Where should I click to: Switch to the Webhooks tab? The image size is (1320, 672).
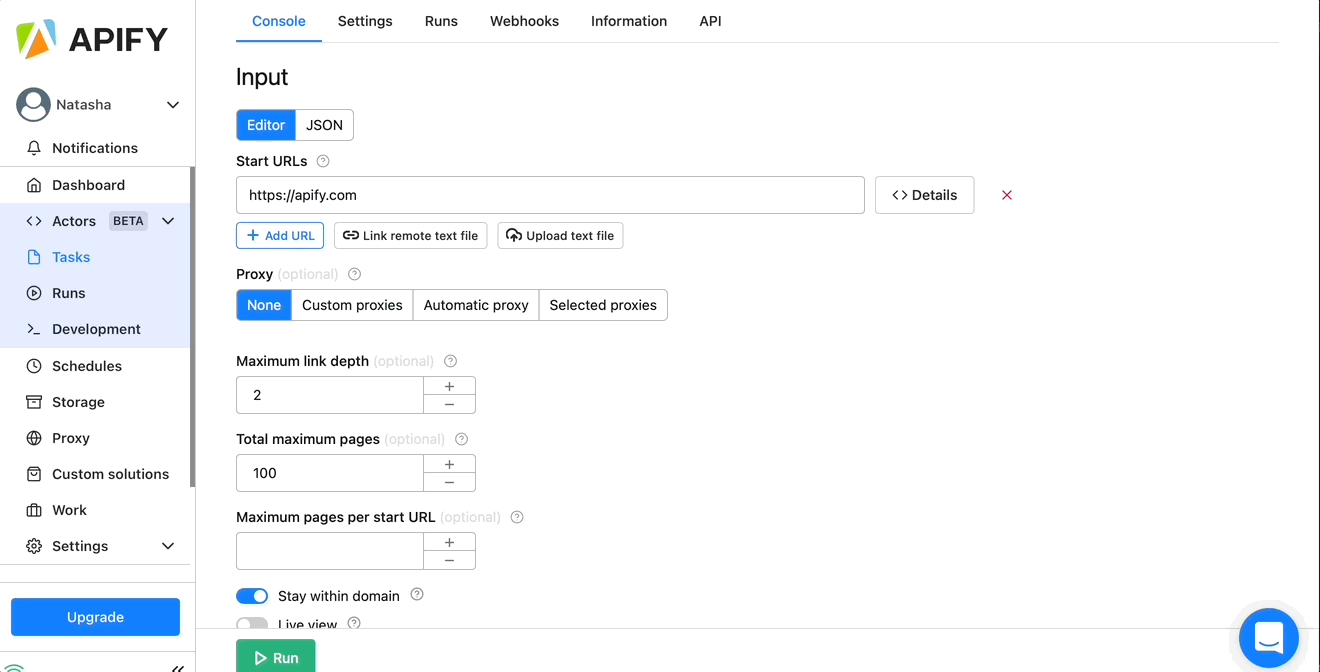[524, 21]
